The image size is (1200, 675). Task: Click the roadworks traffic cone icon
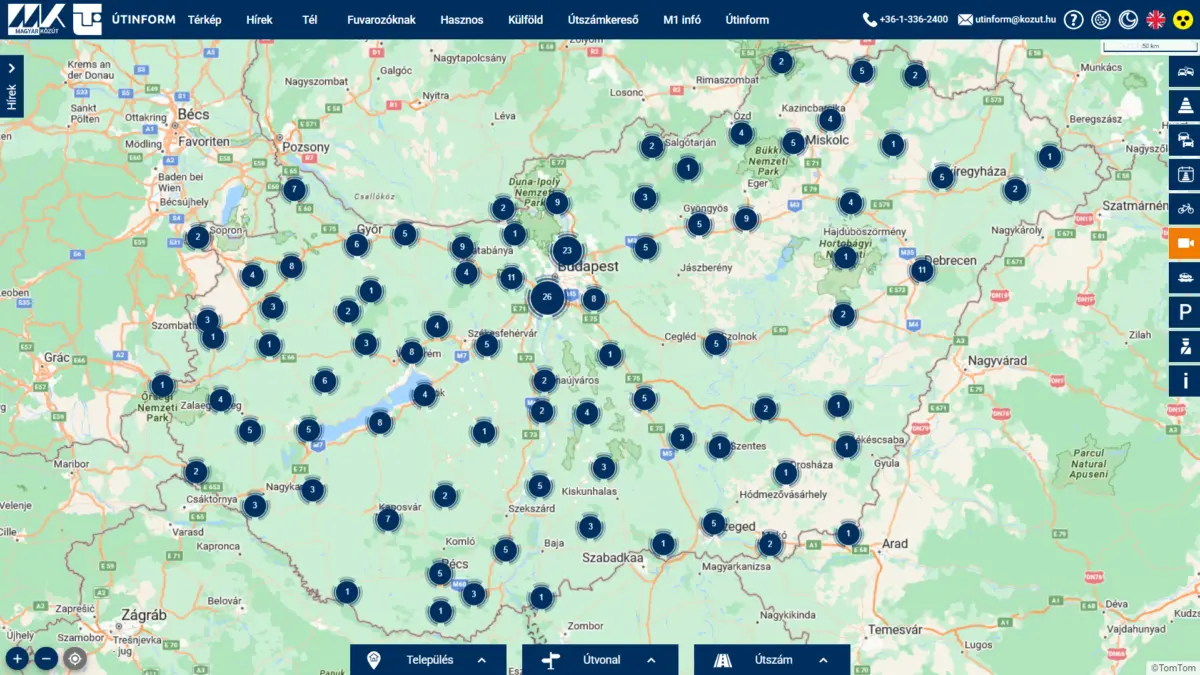coord(1185,105)
